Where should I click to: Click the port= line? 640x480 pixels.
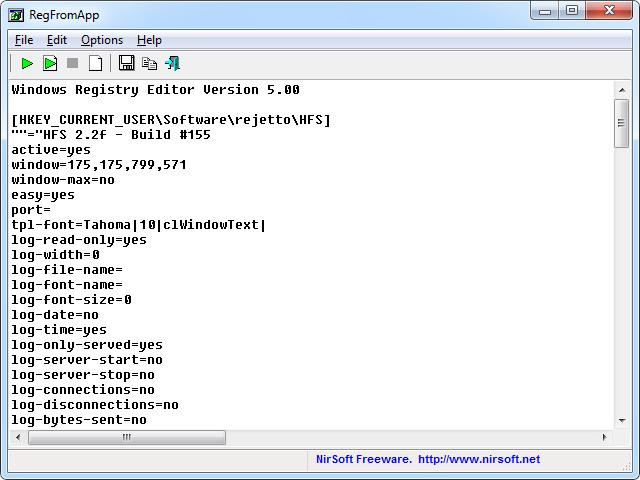pos(31,210)
